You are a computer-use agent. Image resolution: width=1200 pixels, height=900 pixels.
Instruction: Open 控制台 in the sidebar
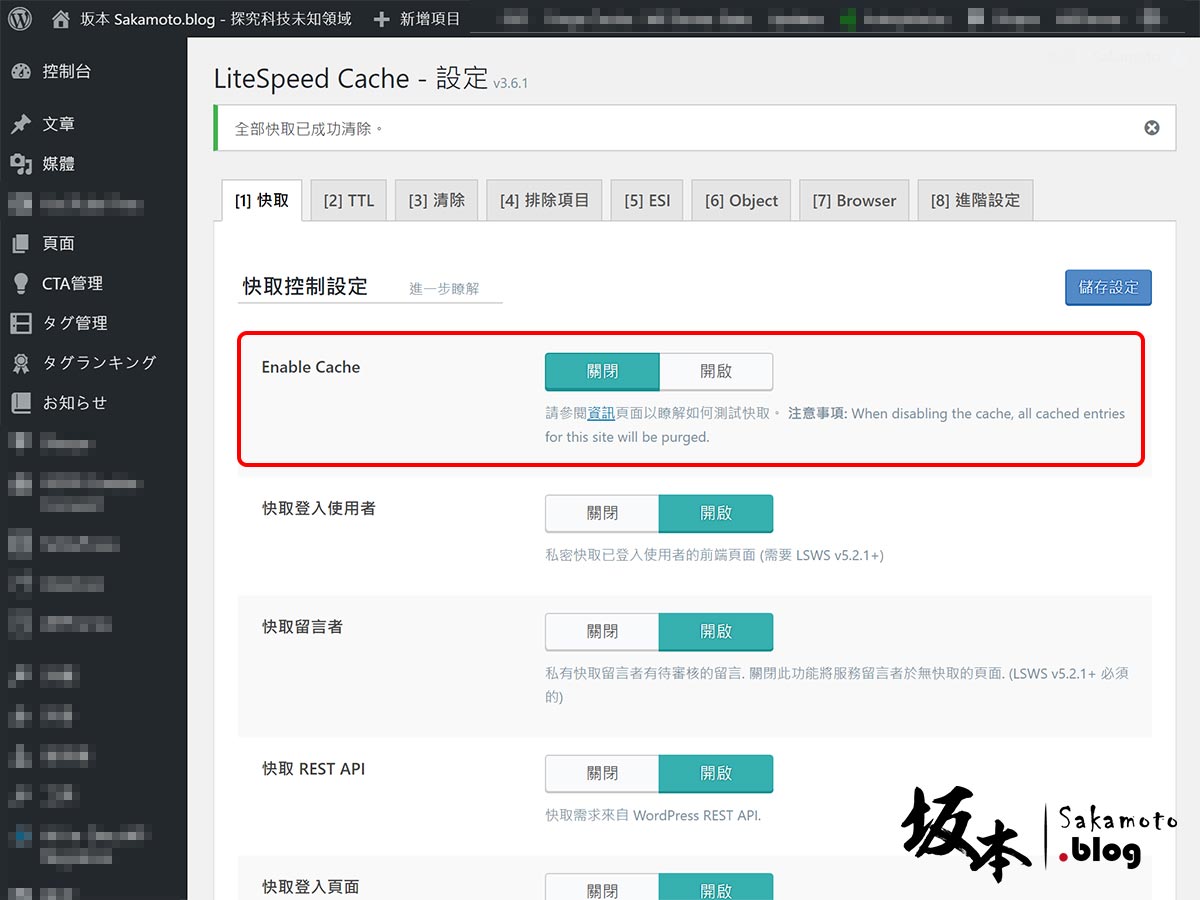click(x=67, y=71)
